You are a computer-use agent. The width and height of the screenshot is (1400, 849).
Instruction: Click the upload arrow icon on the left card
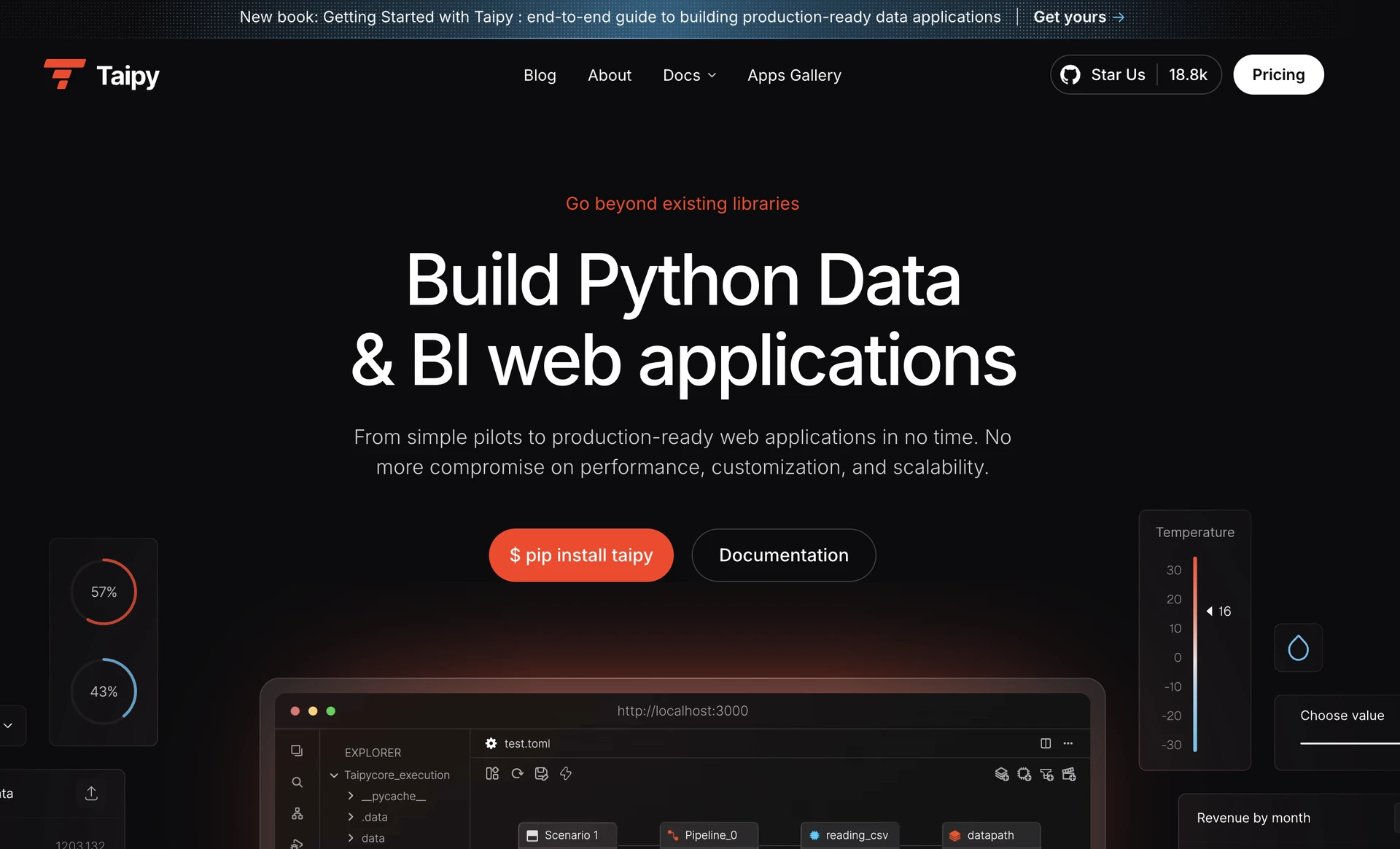click(91, 793)
